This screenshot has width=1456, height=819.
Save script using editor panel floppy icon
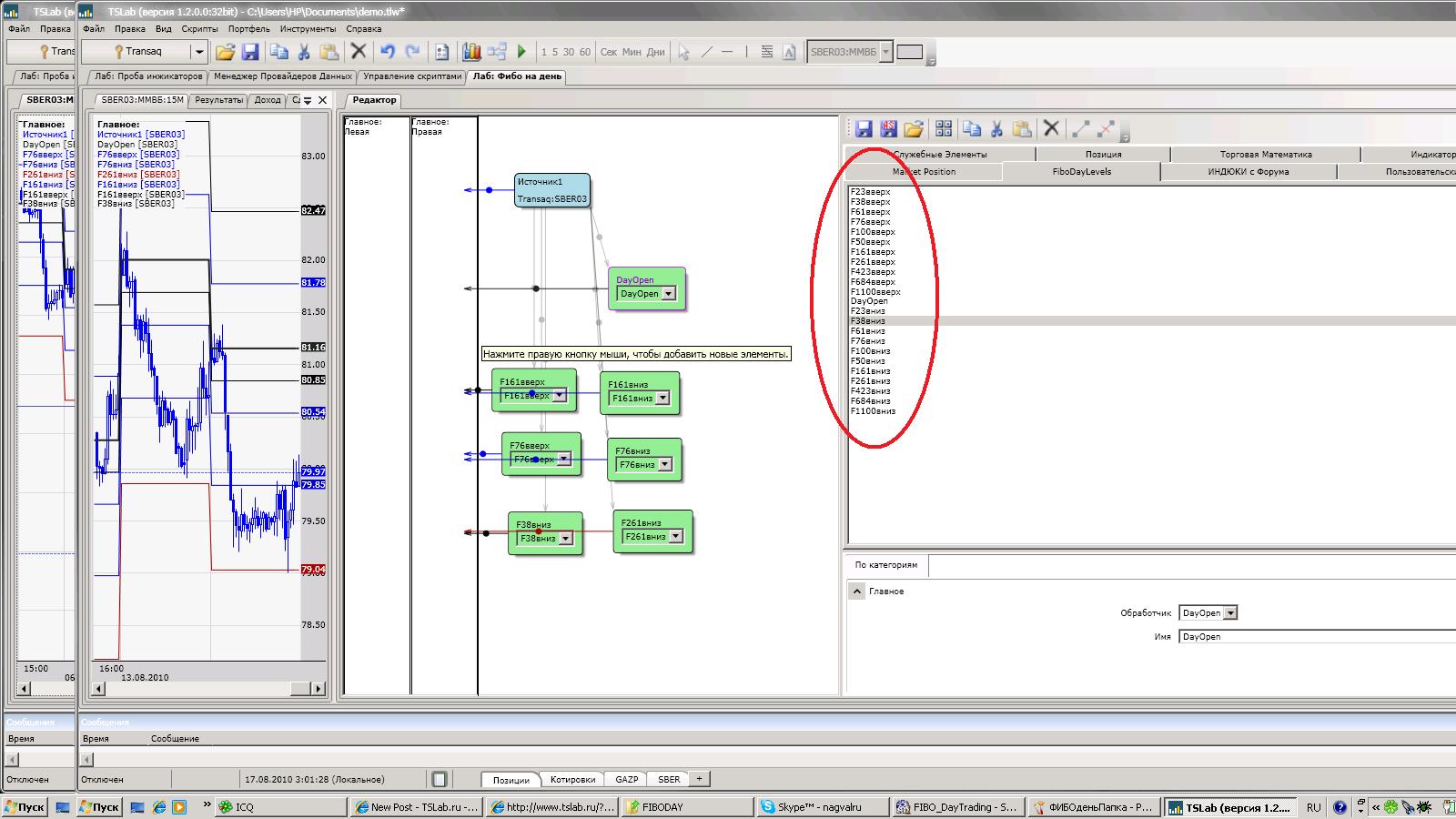click(864, 129)
